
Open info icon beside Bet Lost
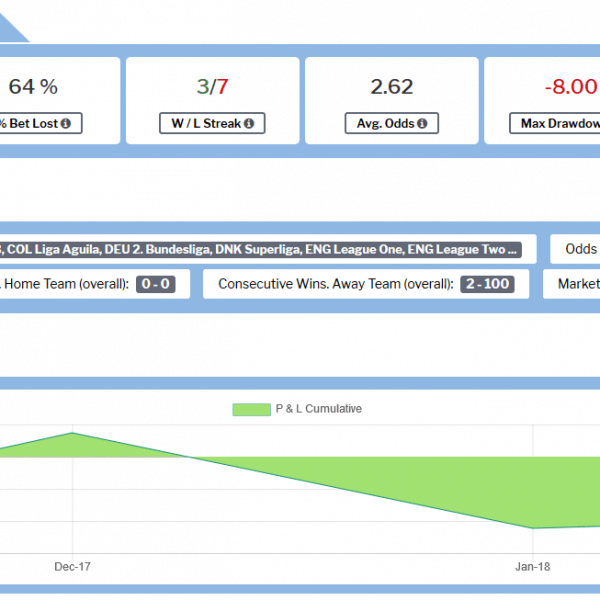click(x=66, y=124)
